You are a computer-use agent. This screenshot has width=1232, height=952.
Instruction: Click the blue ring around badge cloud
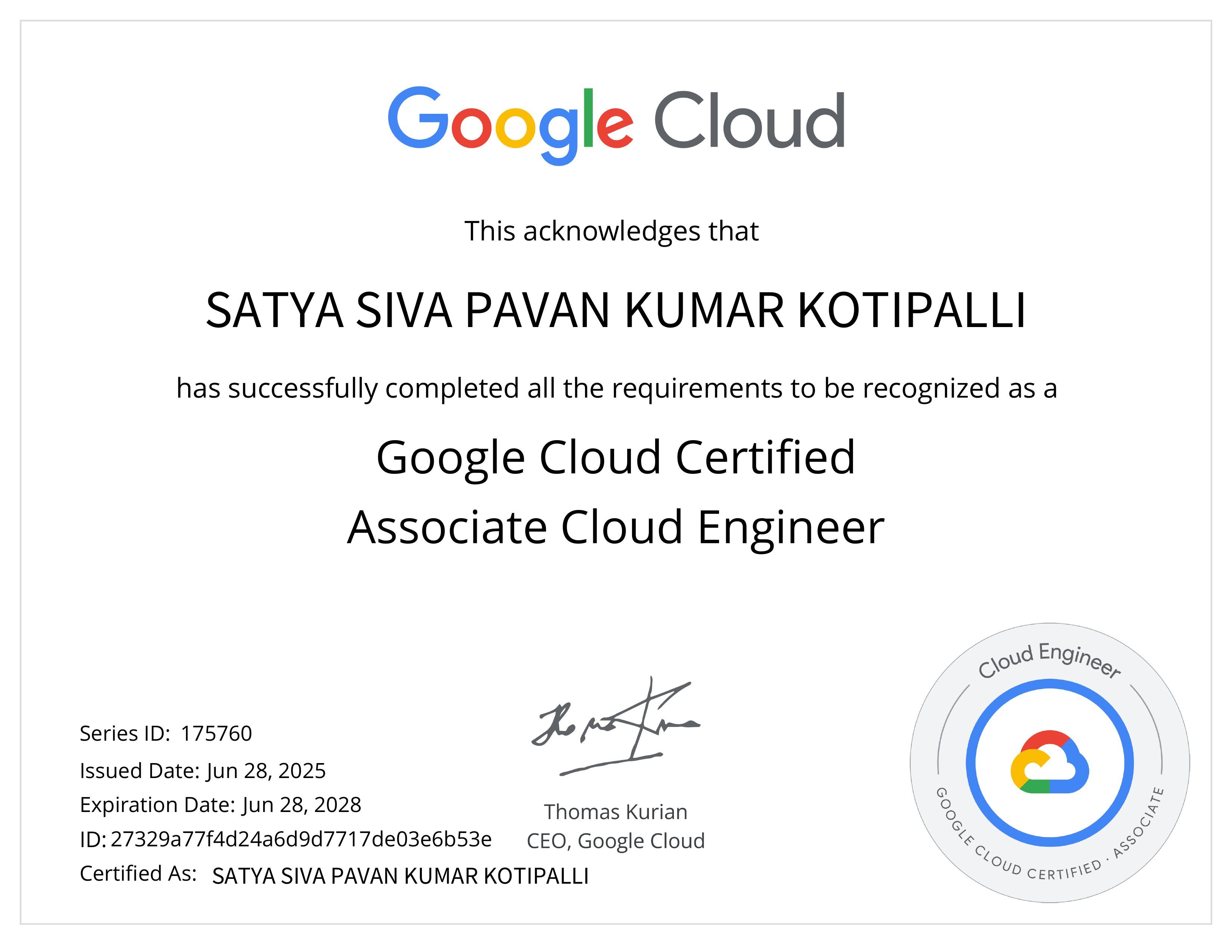[x=971, y=762]
